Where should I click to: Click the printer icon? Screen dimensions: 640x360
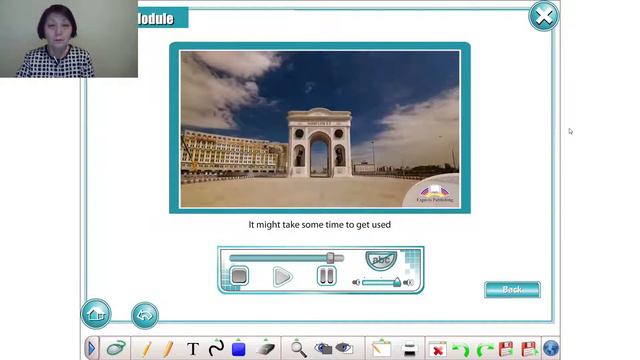[x=409, y=349]
